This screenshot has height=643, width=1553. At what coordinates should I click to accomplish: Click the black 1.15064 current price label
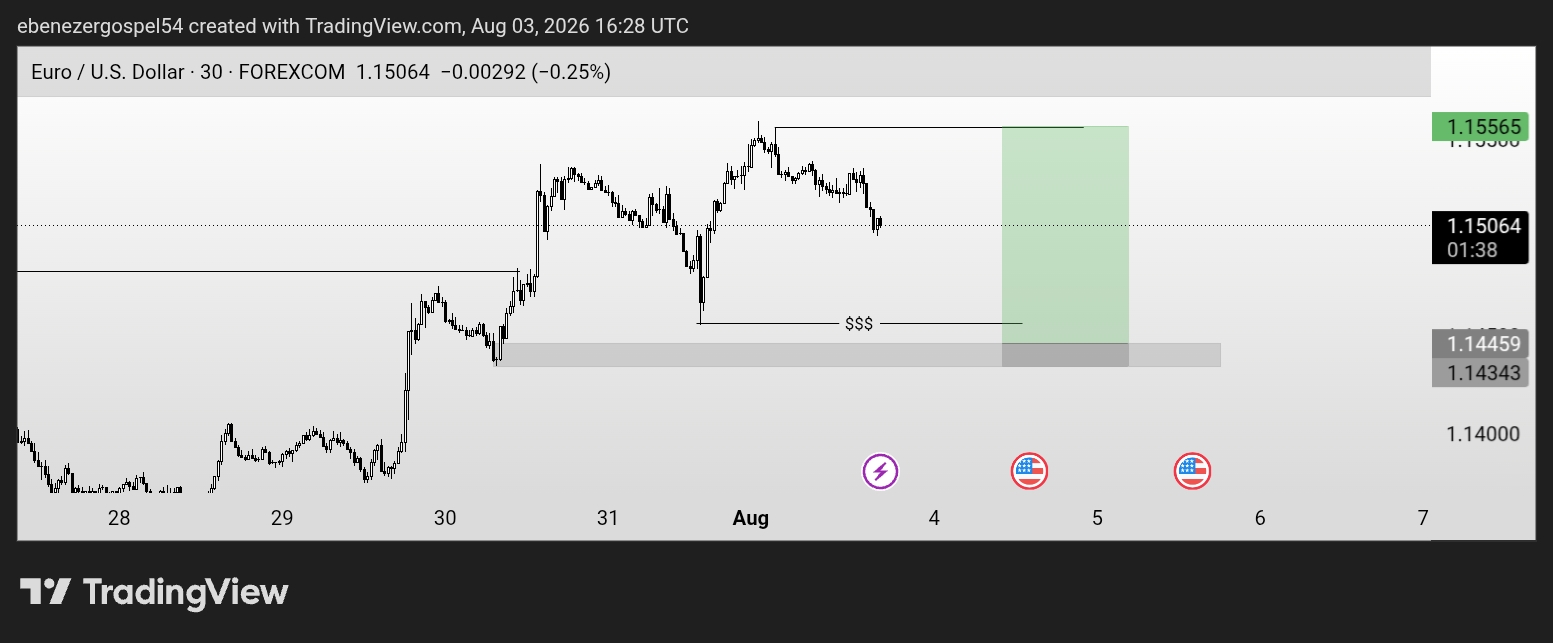click(1480, 238)
